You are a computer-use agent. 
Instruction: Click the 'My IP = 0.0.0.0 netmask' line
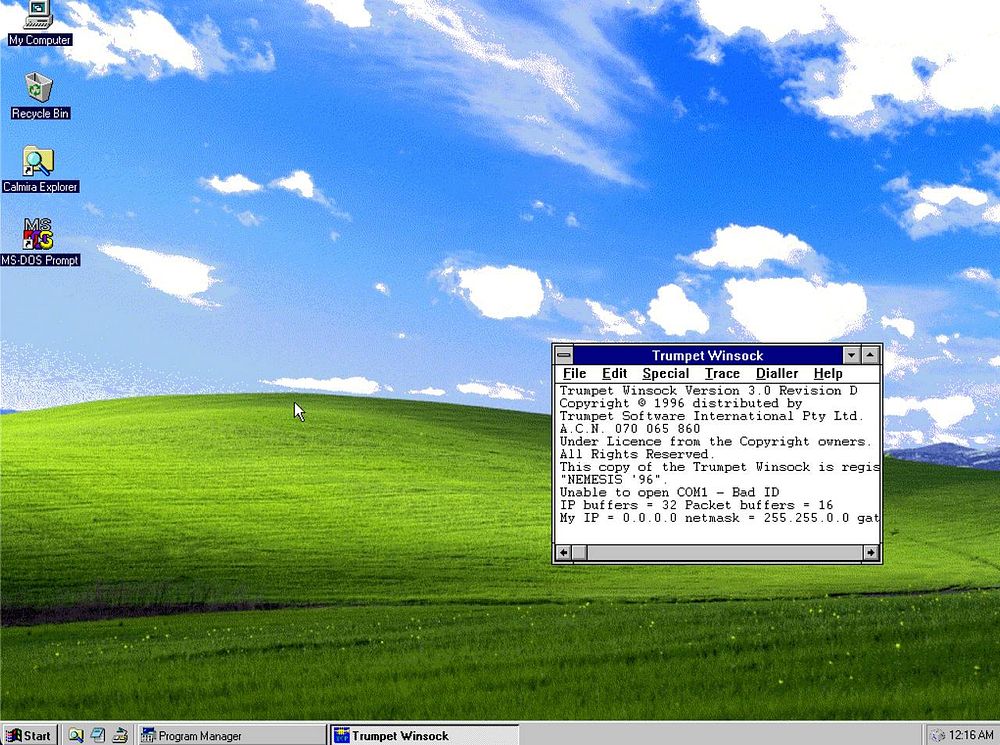pos(719,518)
